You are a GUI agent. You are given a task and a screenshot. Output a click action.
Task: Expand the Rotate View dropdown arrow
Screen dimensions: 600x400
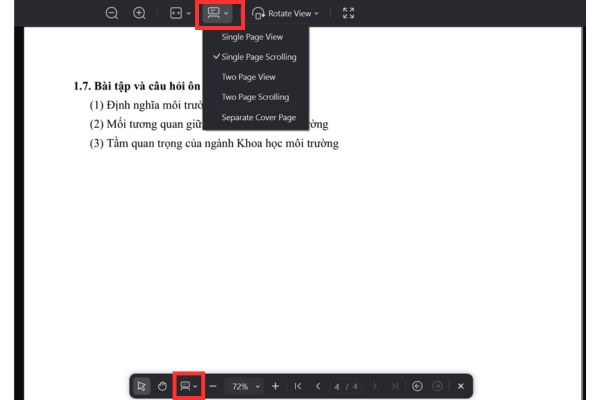tap(316, 13)
